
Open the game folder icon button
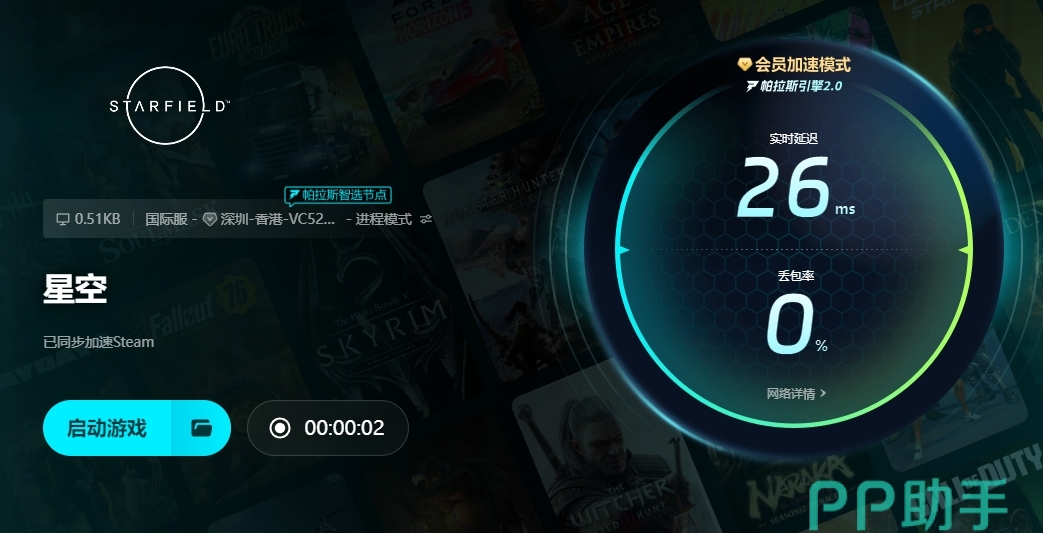[201, 428]
